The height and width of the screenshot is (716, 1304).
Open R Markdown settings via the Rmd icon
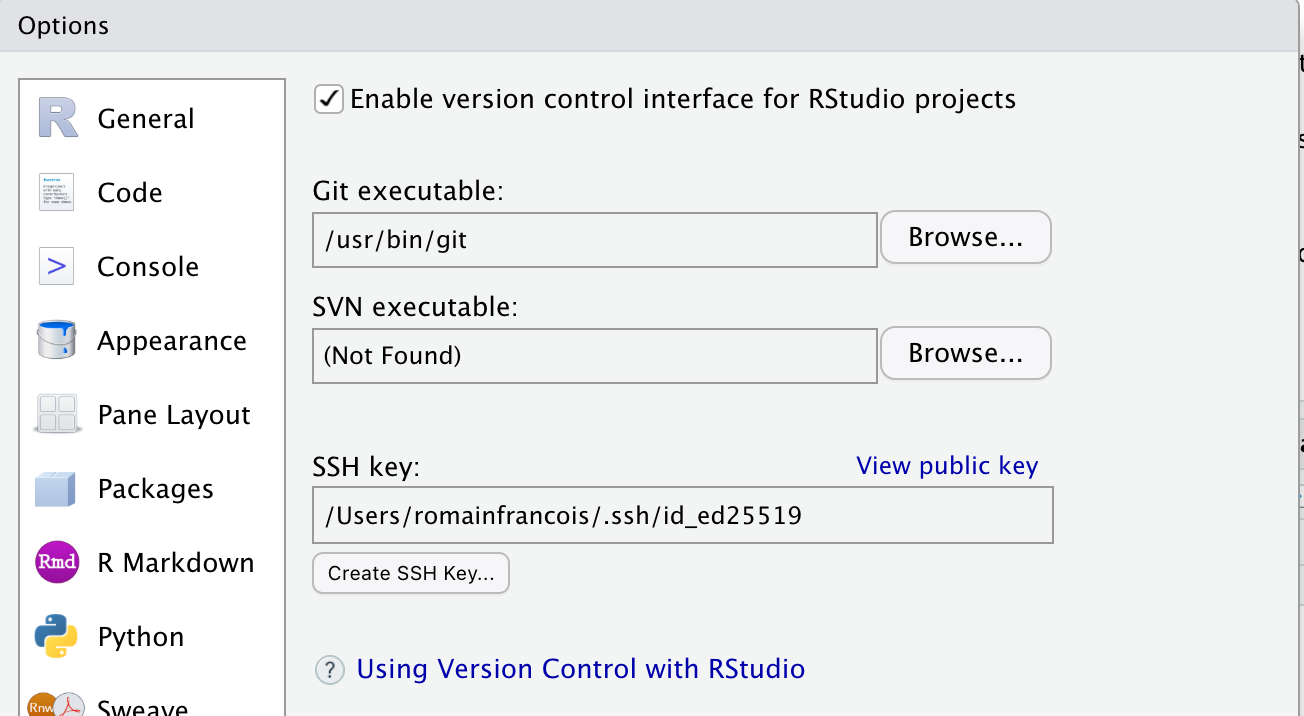pyautogui.click(x=57, y=562)
